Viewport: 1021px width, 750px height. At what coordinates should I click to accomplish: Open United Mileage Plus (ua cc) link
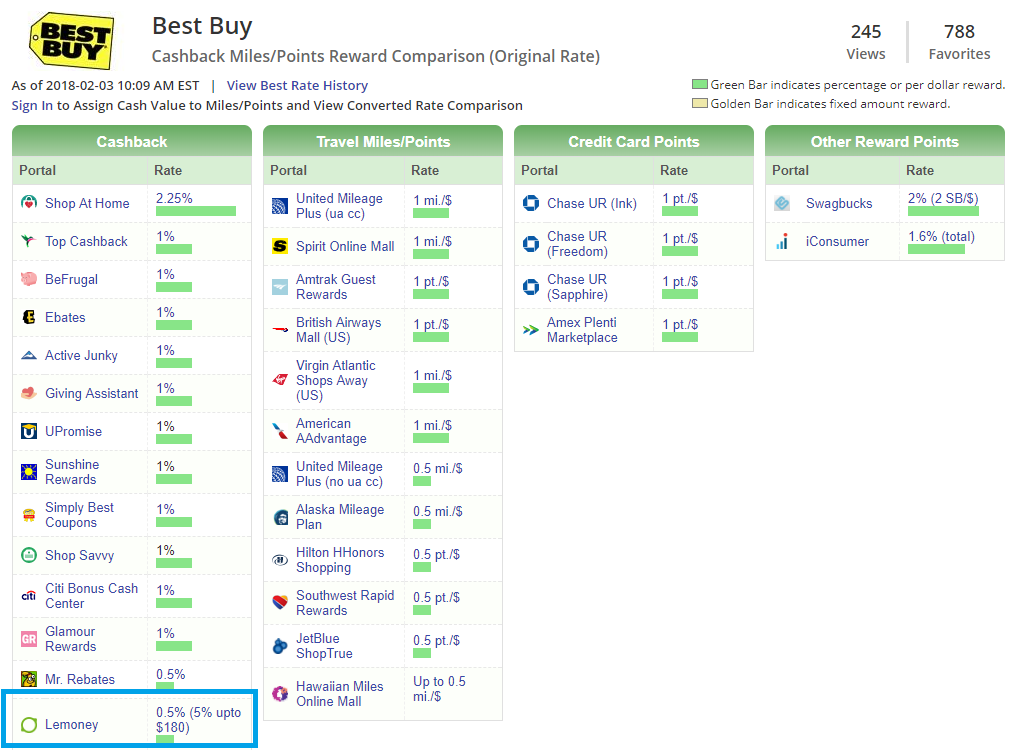339,206
